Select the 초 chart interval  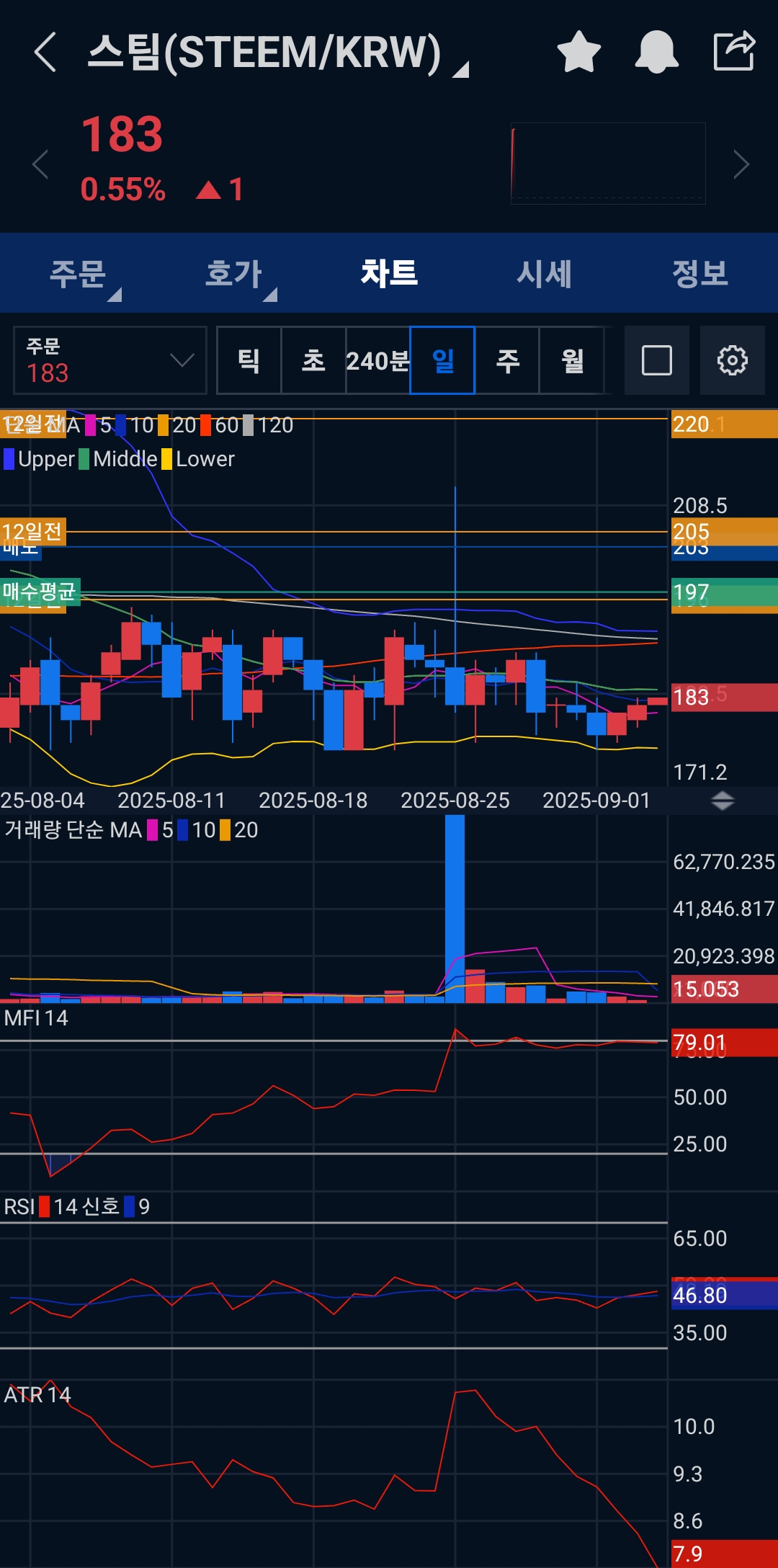(313, 360)
